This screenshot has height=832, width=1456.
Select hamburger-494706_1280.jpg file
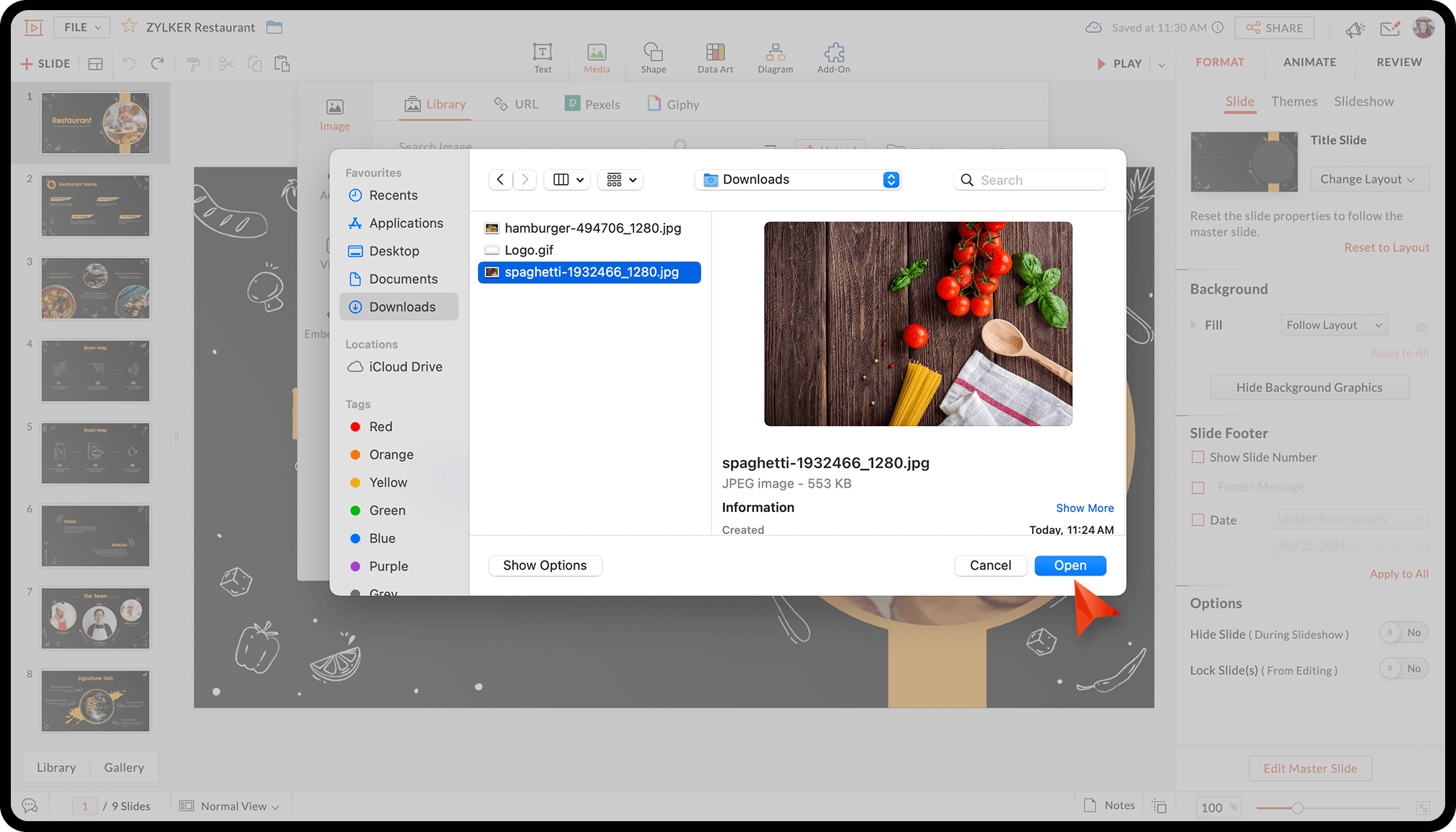tap(592, 228)
